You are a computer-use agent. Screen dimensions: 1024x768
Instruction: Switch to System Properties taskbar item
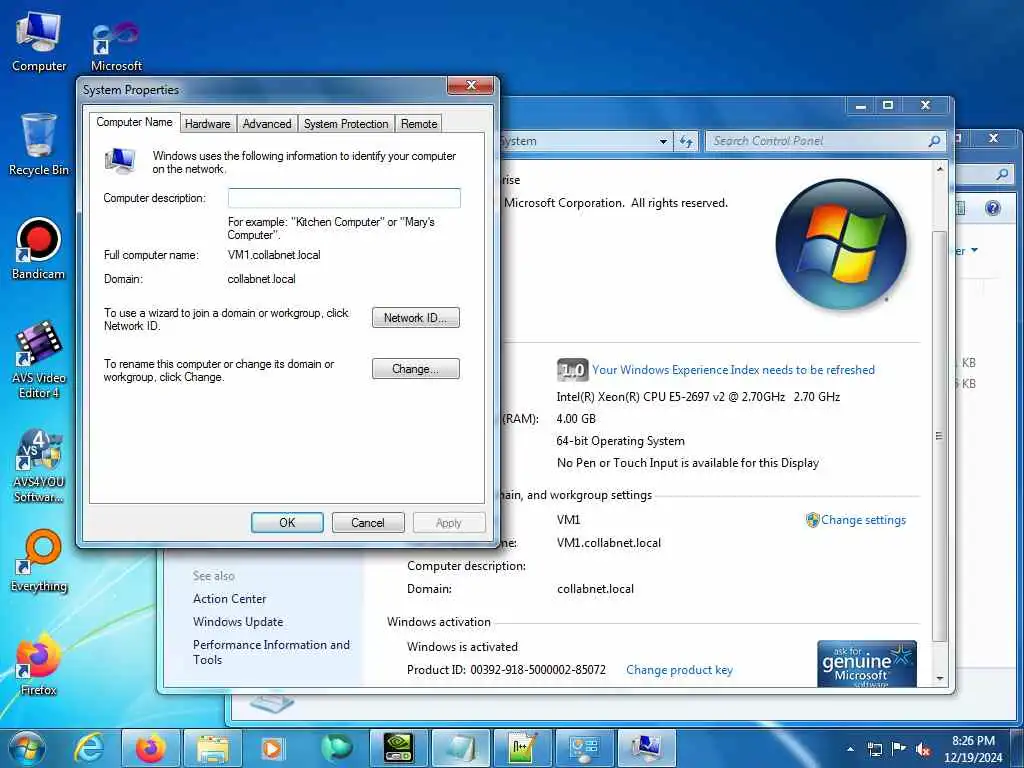pos(647,748)
